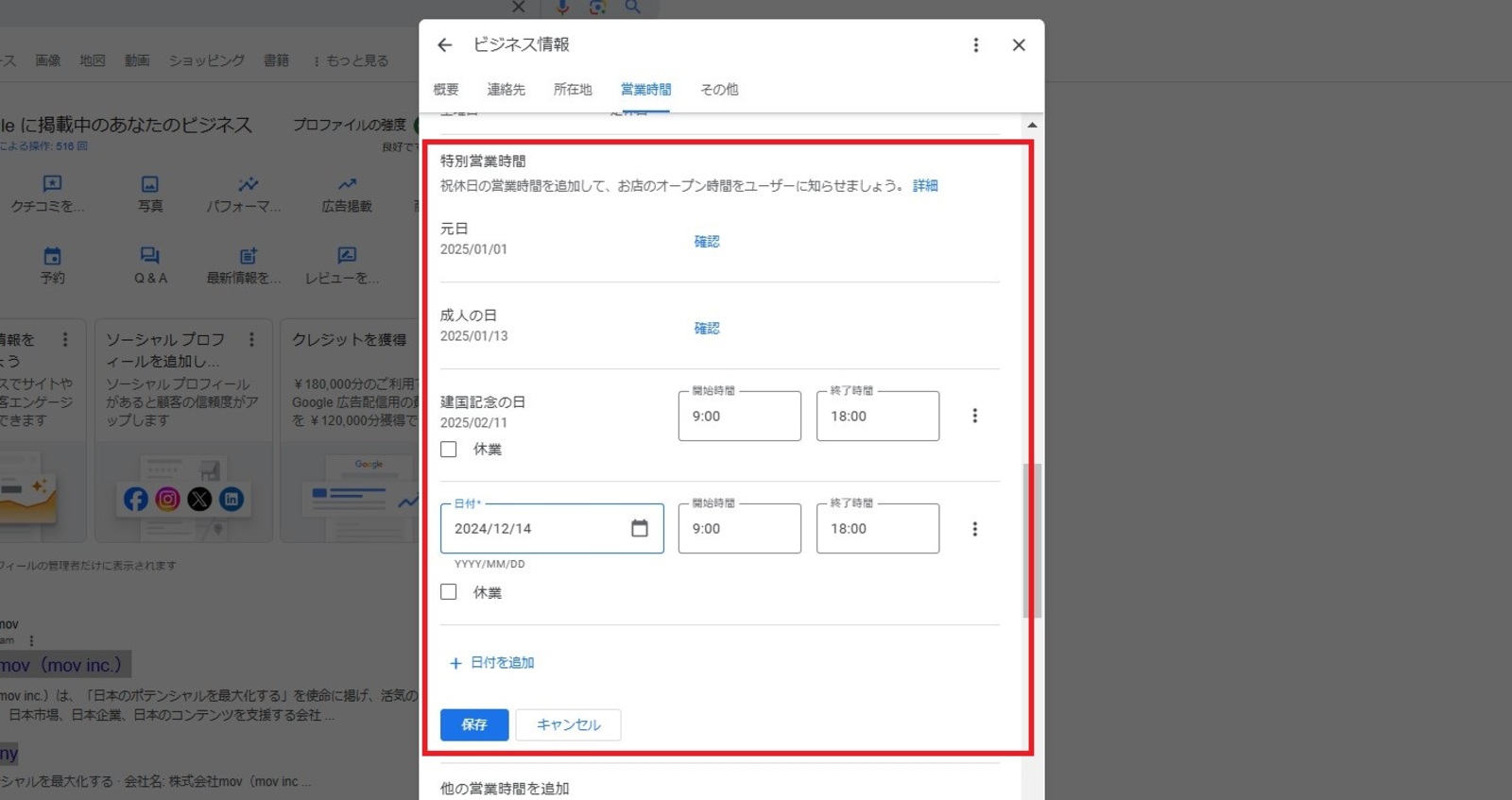
Task: Go back using the arrow in ビジネス情報 dialog
Action: pos(445,45)
